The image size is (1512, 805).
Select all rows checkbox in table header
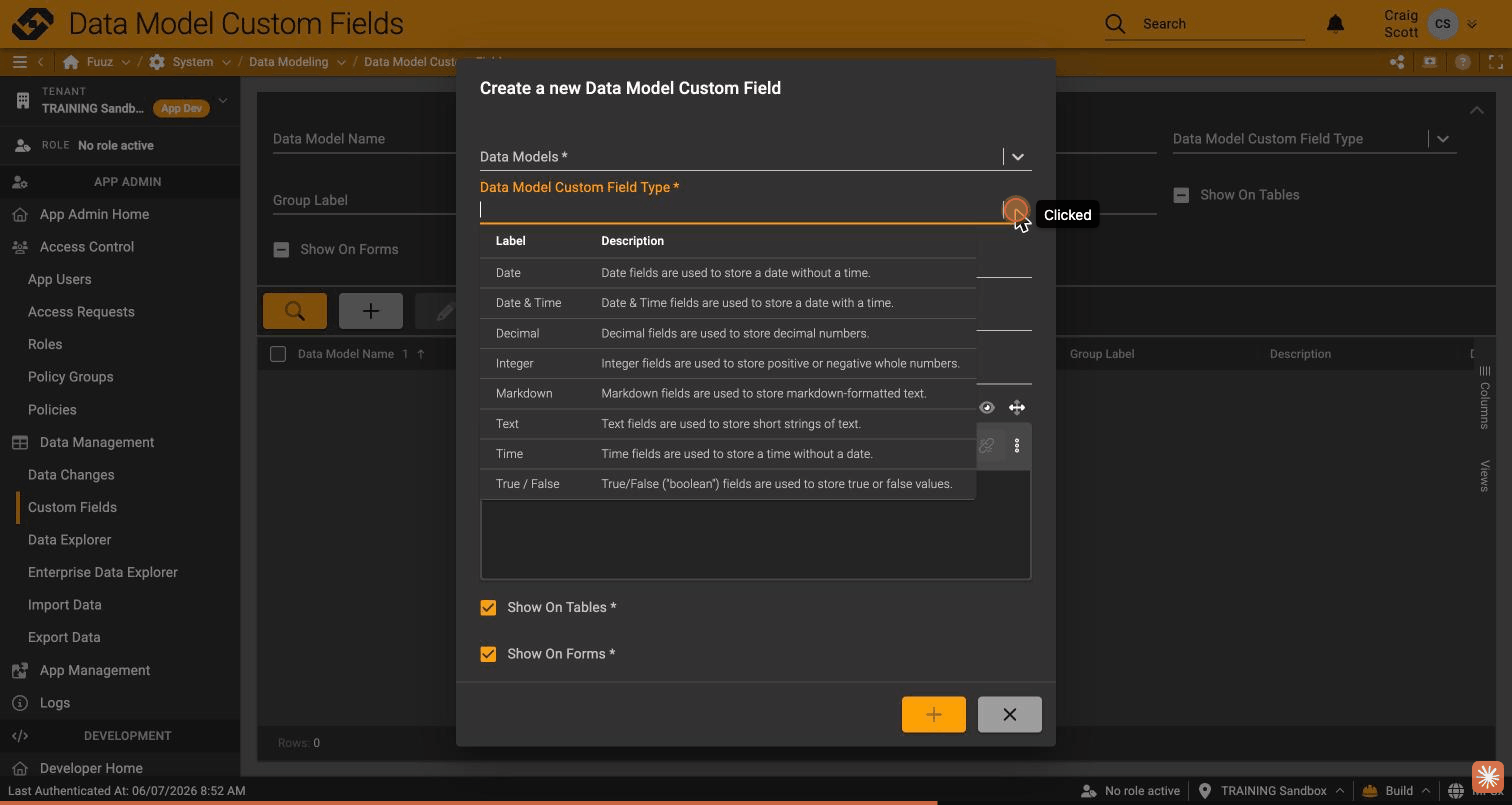[x=278, y=354]
